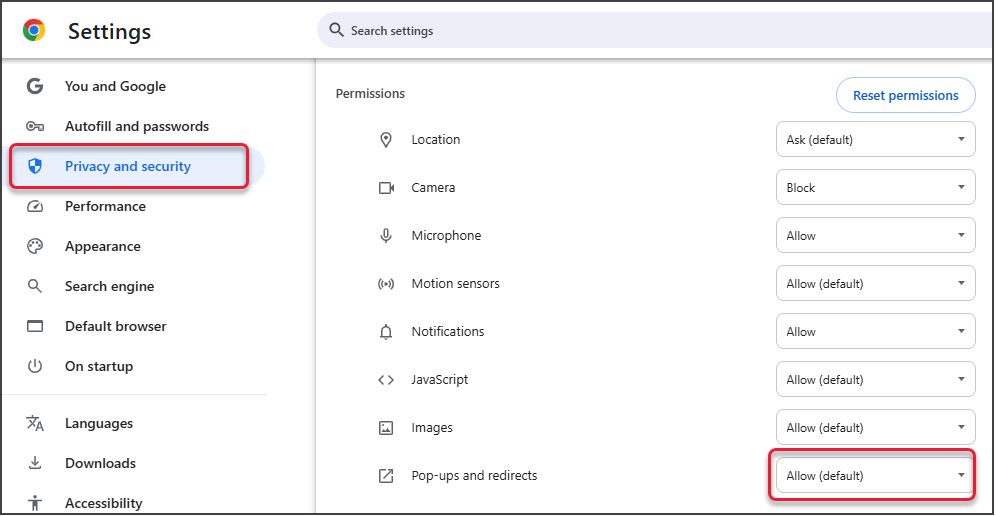Focus the Search settings field
Screen dimensions: 996x516
click(650, 31)
